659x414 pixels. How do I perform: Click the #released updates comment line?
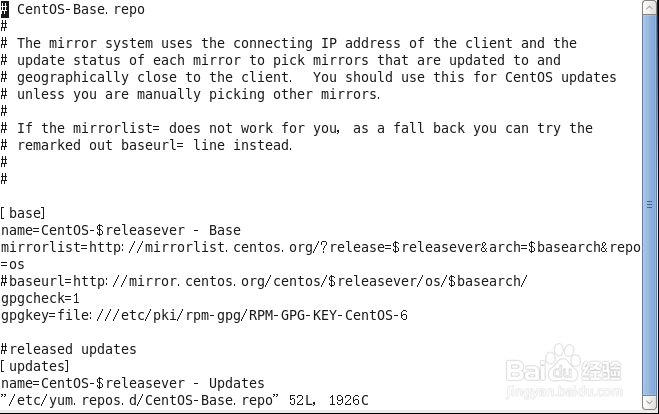coord(69,349)
